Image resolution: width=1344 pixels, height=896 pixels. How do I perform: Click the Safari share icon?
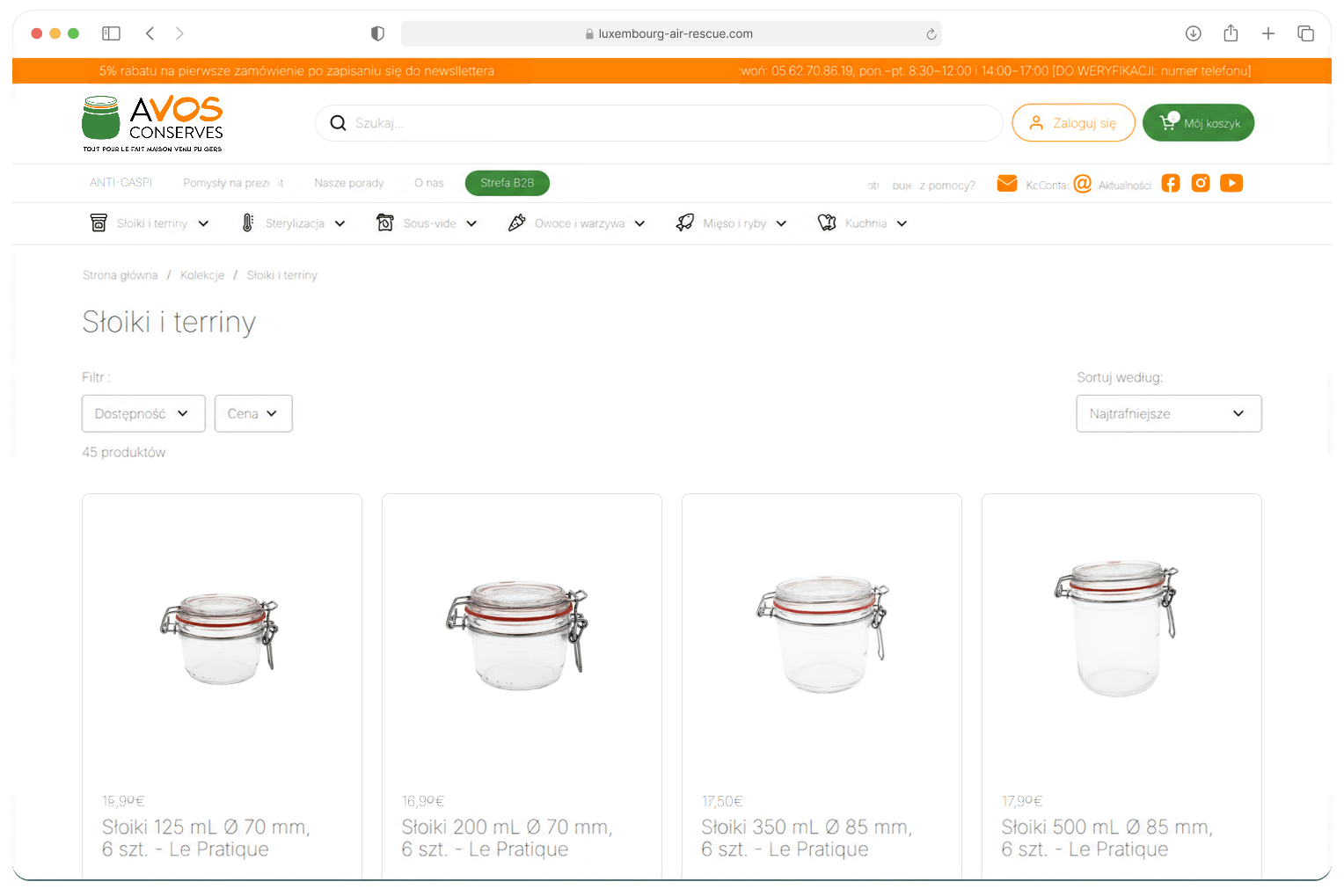[x=1231, y=33]
